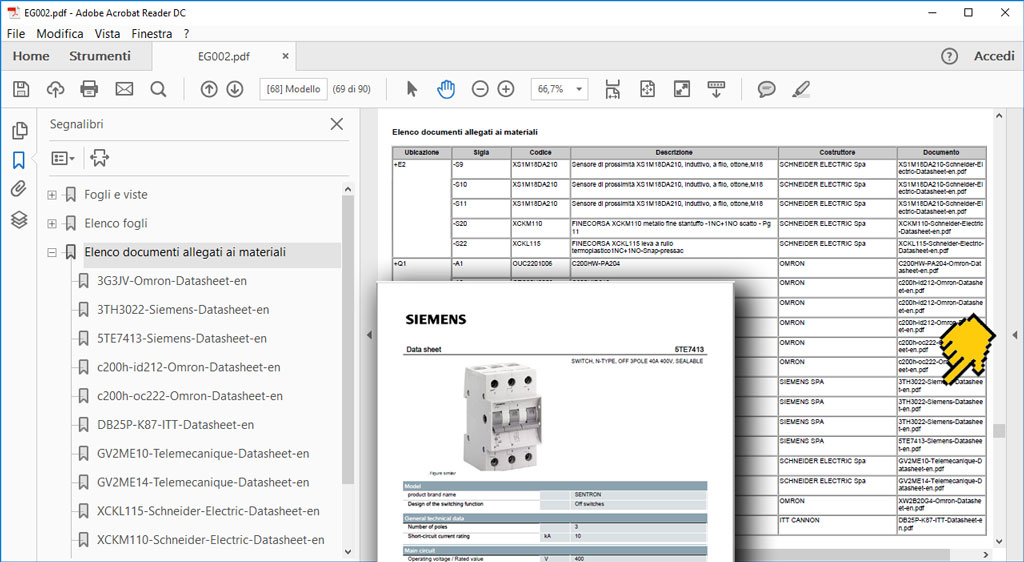1024x562 pixels.
Task: Expand the Elenco fogli bookmark
Action: [52, 223]
